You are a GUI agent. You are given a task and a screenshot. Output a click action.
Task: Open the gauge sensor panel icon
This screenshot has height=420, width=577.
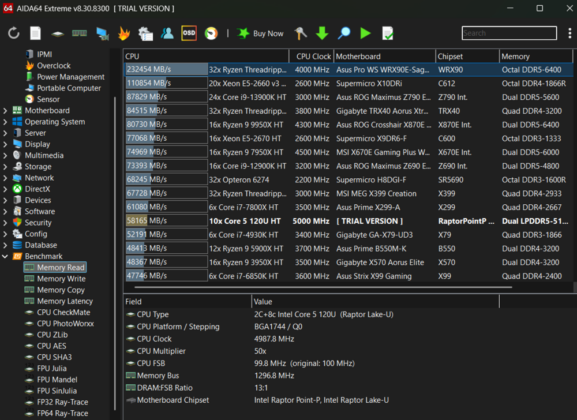pos(211,33)
